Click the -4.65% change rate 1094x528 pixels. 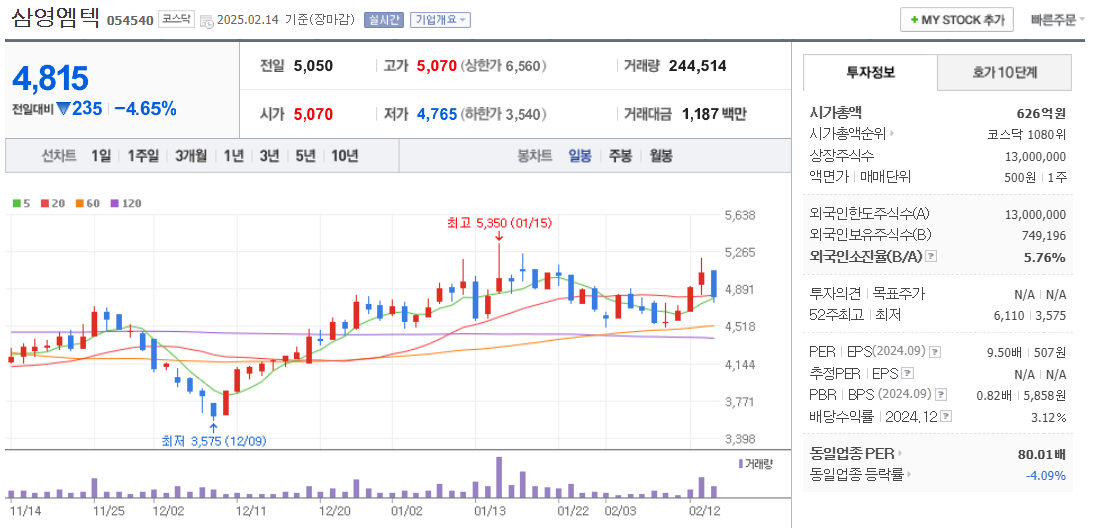(145, 109)
